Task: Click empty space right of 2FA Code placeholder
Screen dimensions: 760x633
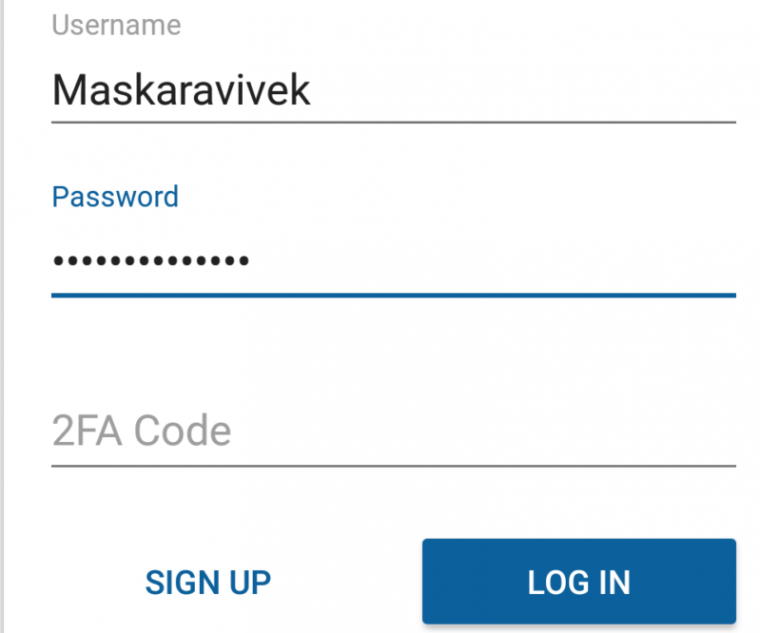Action: click(x=480, y=432)
